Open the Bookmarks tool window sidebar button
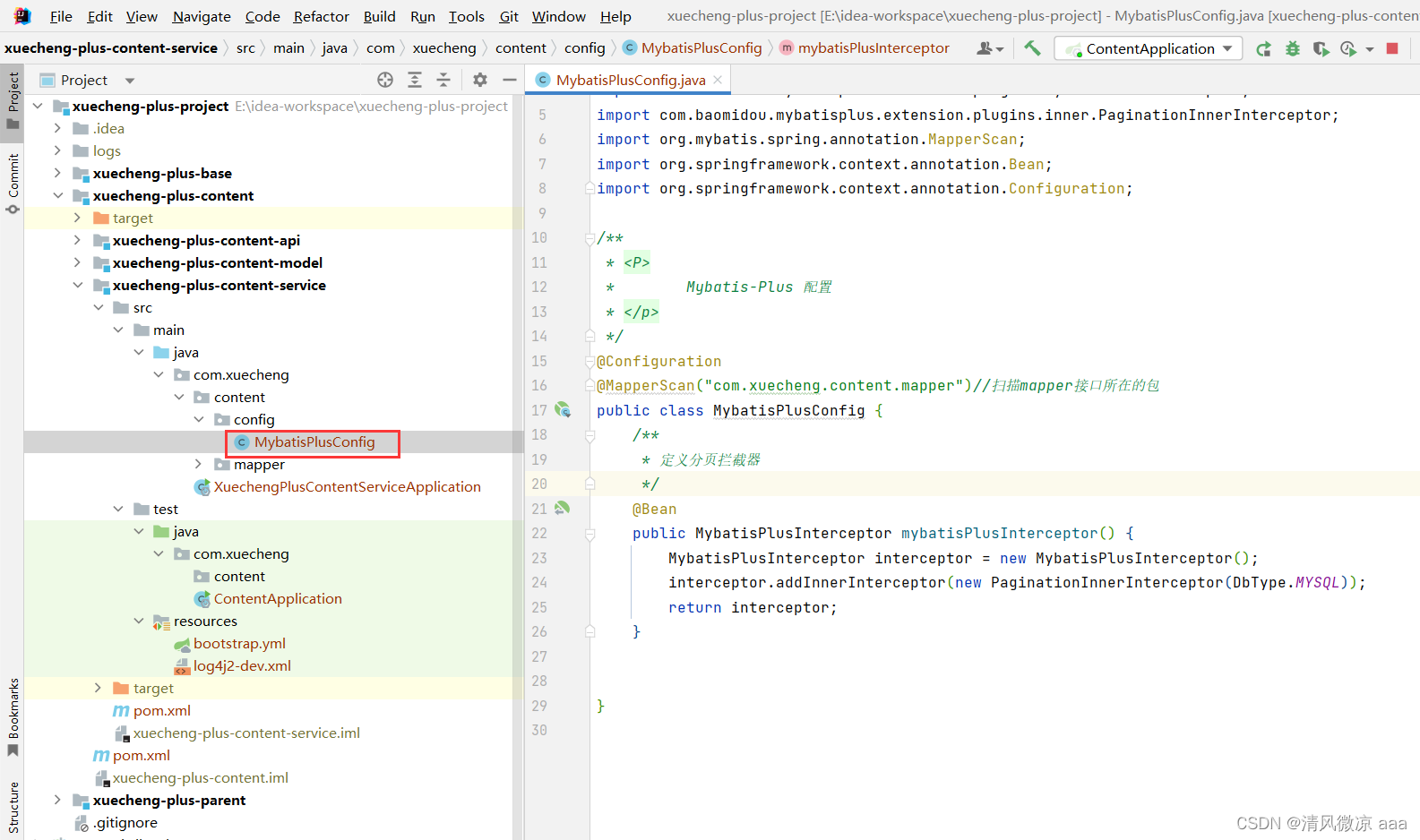The width and height of the screenshot is (1420, 840). 13,716
